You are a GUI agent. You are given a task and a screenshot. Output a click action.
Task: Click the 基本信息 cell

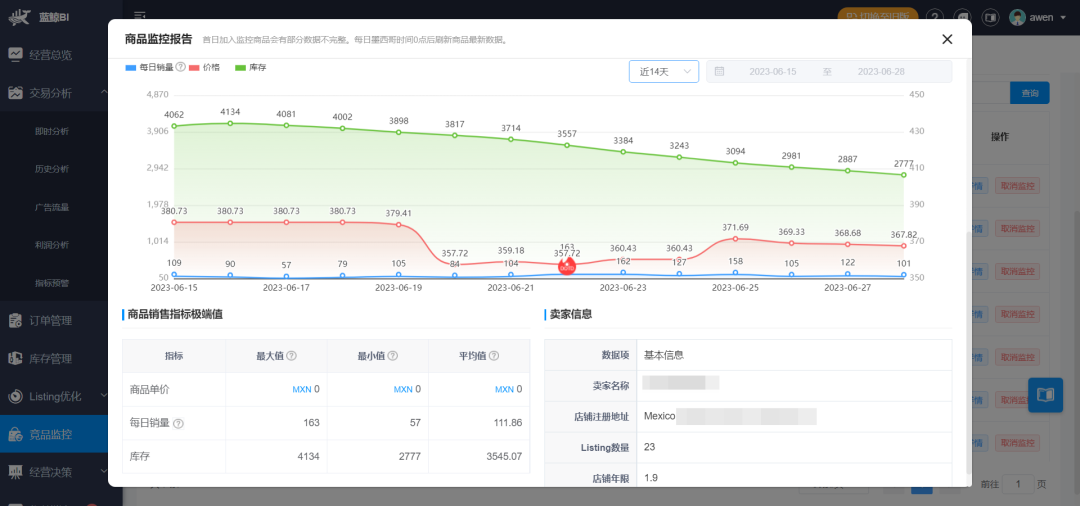pyautogui.click(x=664, y=355)
